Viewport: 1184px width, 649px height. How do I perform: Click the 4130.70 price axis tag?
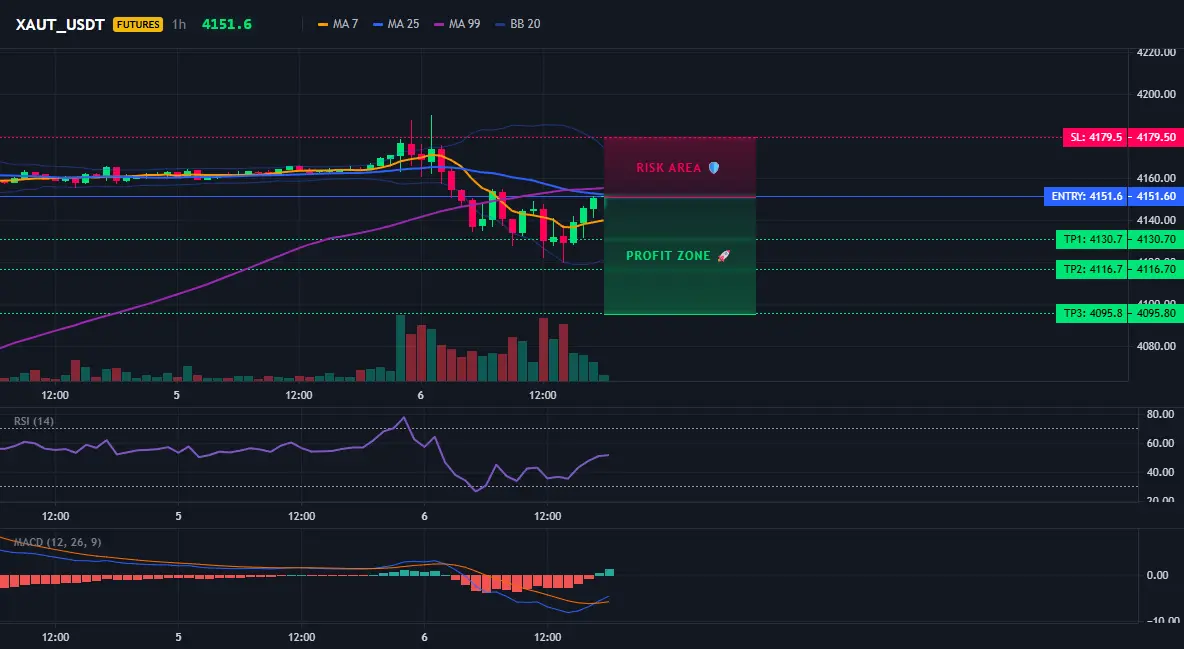(1156, 240)
